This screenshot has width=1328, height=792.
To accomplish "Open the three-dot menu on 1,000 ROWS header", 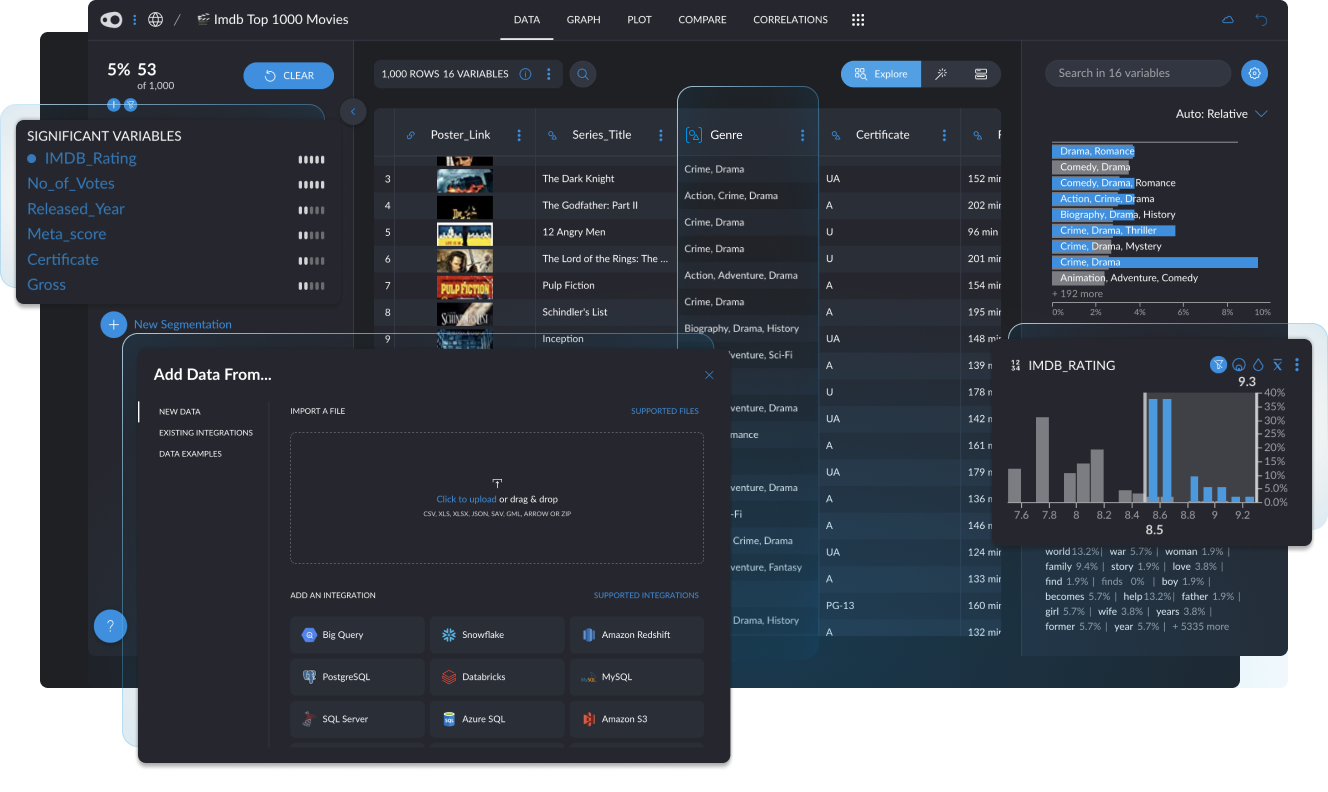I will tap(547, 73).
